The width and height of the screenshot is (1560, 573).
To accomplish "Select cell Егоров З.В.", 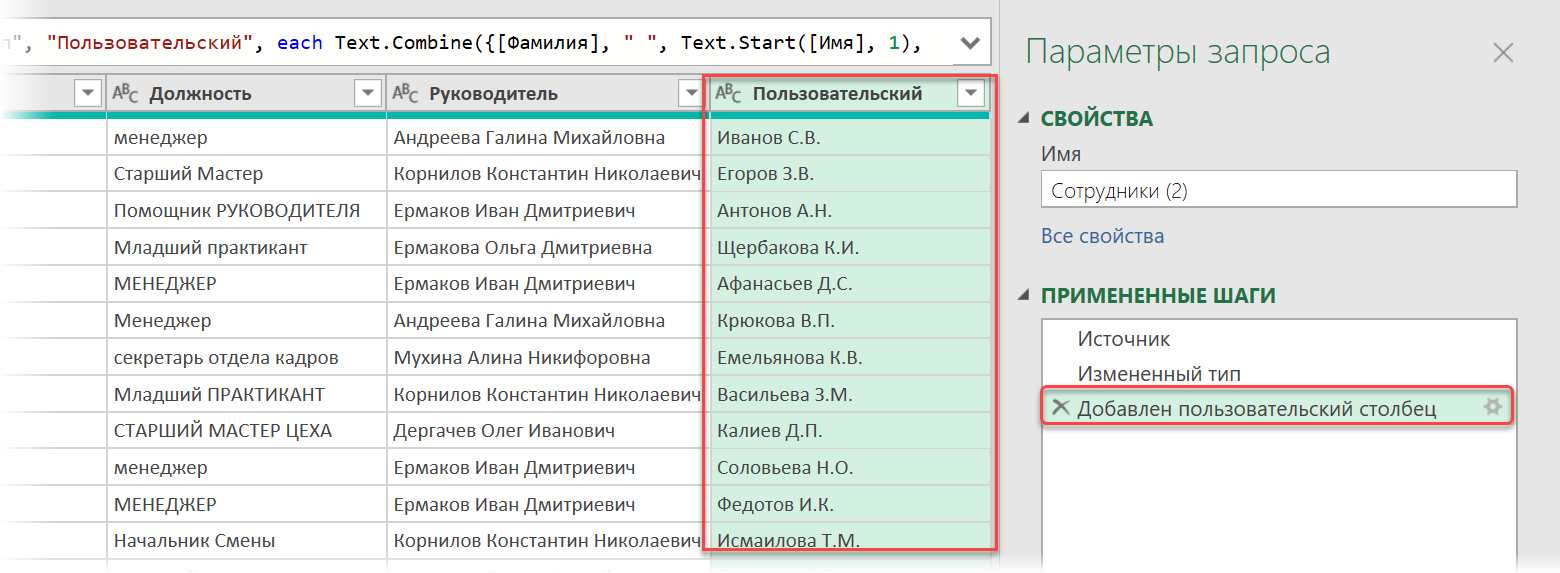I will [x=850, y=173].
